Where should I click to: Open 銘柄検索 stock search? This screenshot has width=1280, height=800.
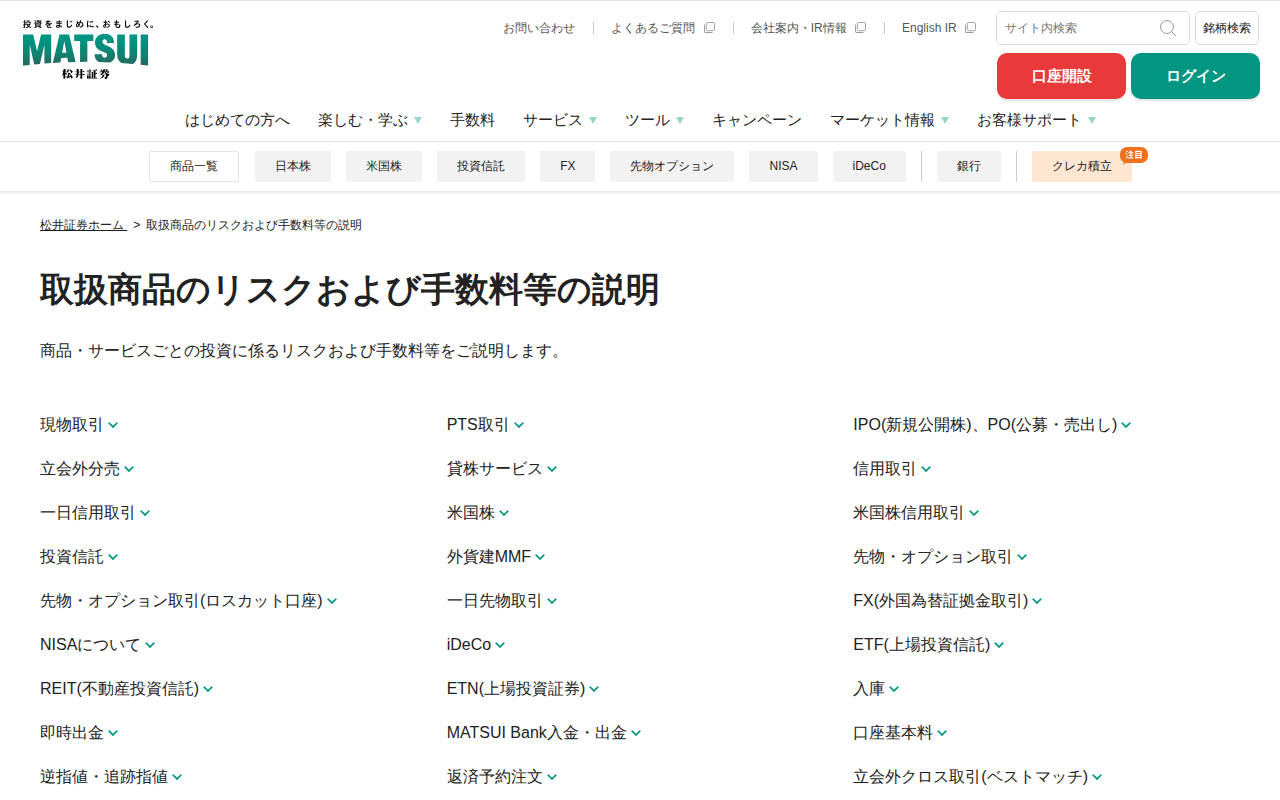coord(1227,28)
